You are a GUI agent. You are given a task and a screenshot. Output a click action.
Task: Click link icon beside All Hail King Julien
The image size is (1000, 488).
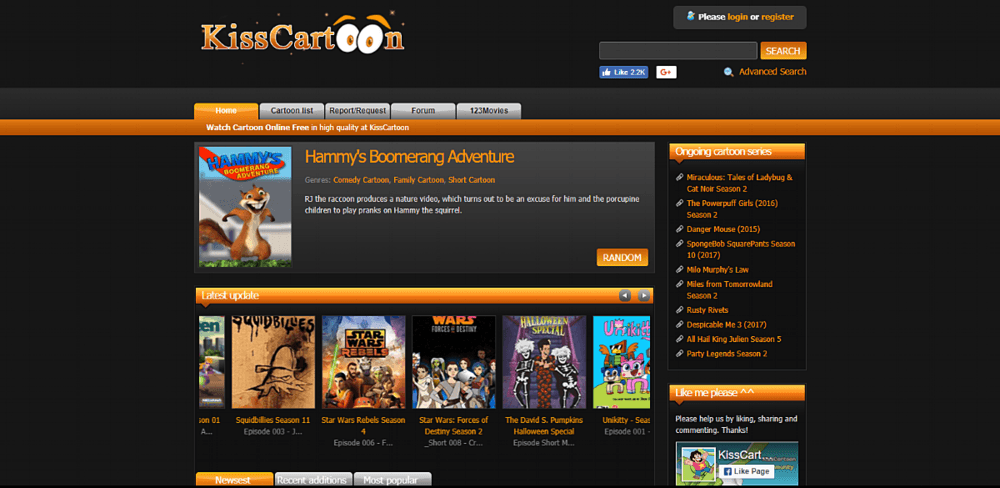(680, 339)
